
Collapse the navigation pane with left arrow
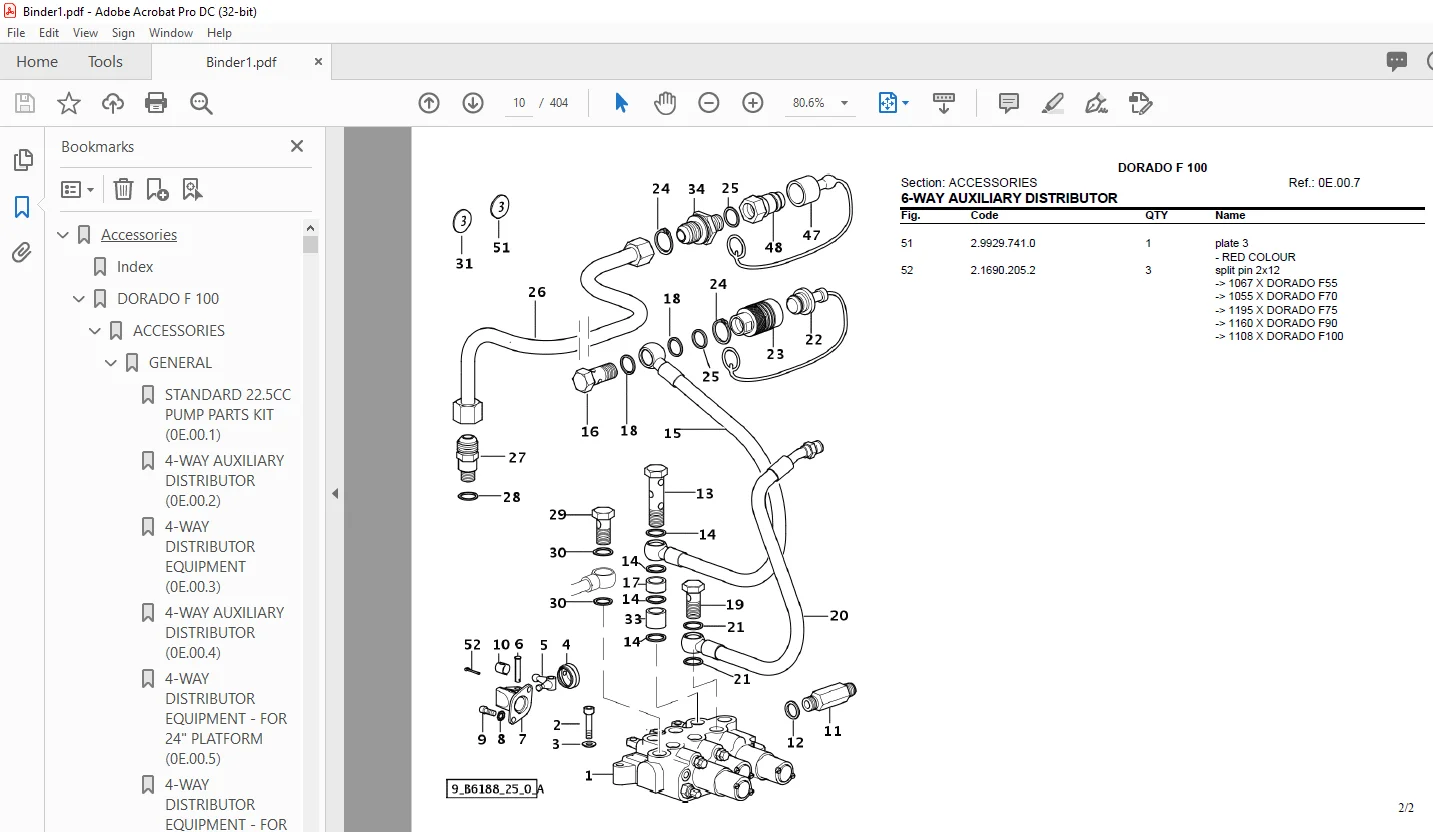[335, 493]
